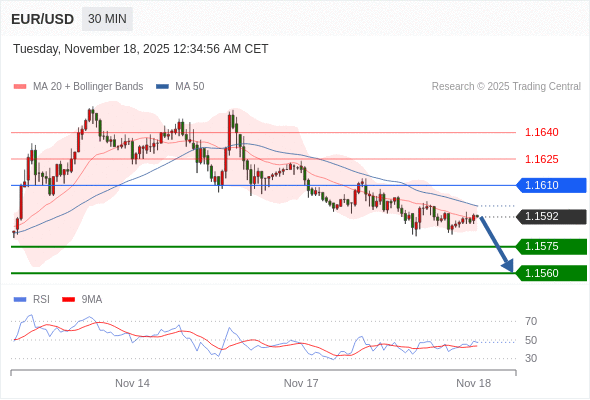The height and width of the screenshot is (400, 590).
Task: Click the 30 MIN timeframe badge
Action: coord(107,19)
